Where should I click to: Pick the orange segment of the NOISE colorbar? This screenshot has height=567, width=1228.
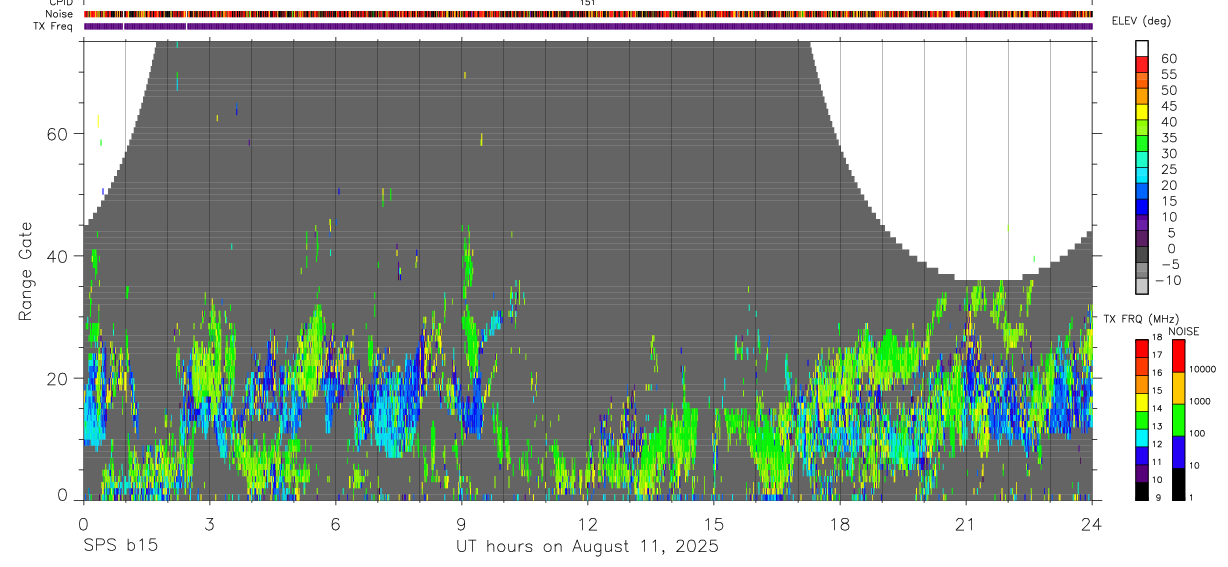tap(1178, 388)
